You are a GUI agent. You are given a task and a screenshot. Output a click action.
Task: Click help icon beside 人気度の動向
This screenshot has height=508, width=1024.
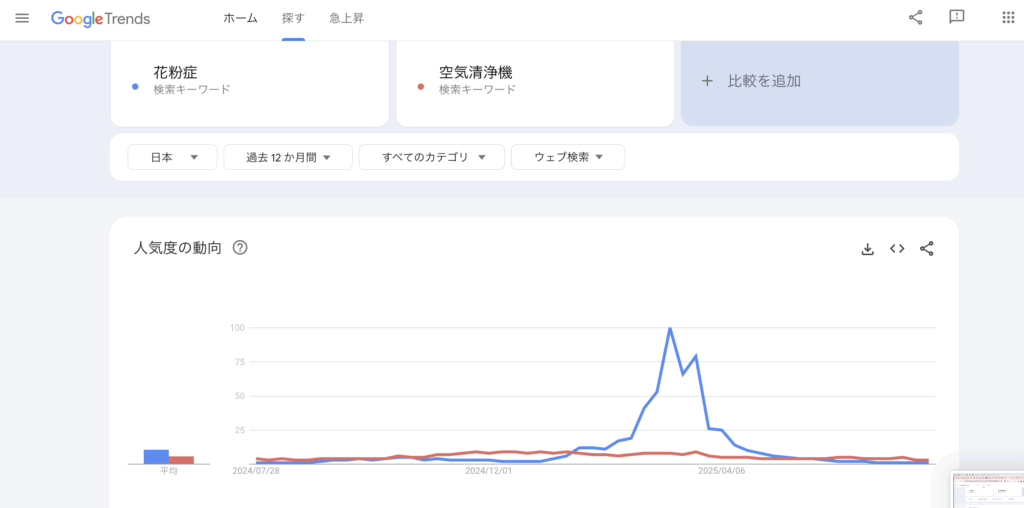coord(240,248)
